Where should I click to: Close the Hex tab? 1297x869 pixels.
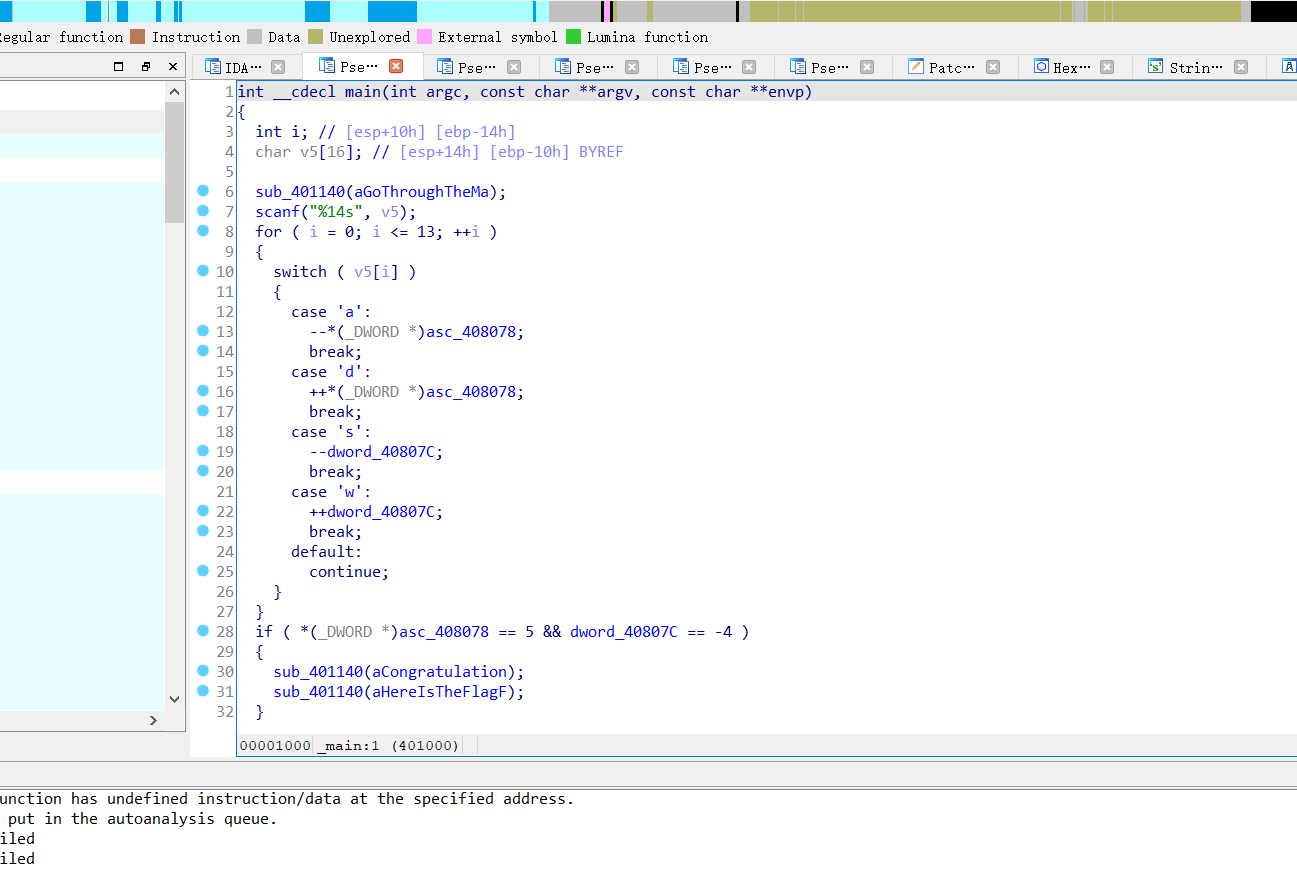[1107, 67]
